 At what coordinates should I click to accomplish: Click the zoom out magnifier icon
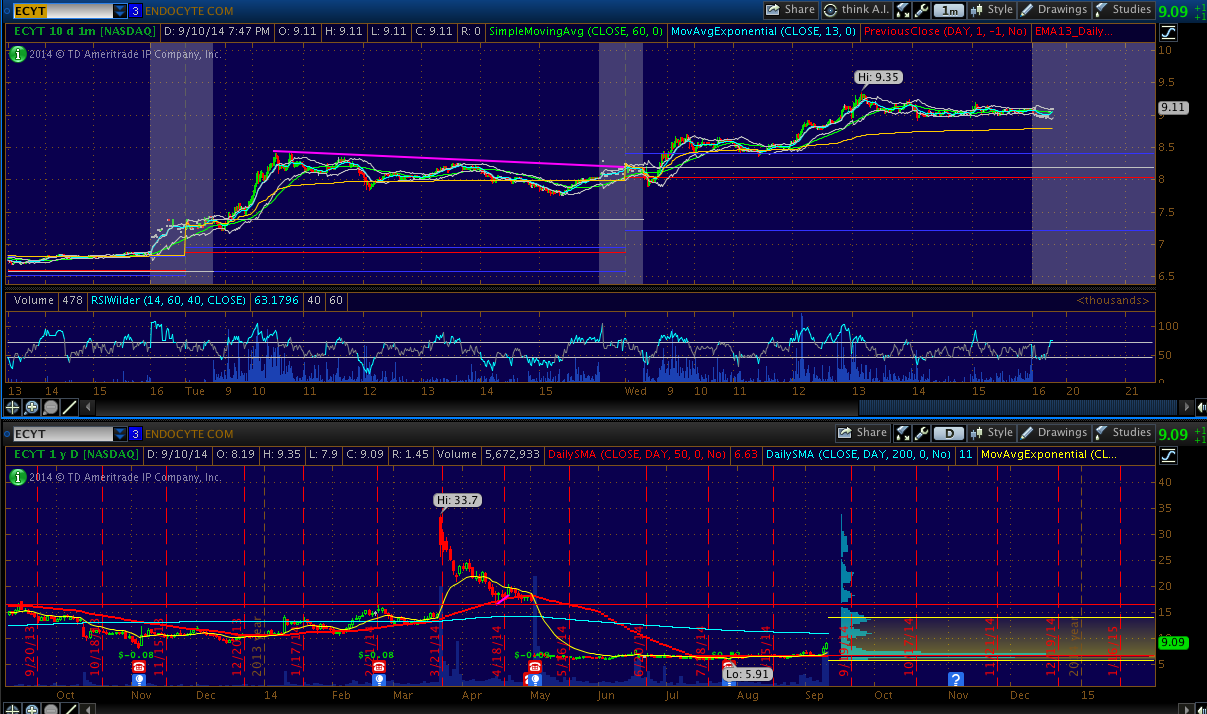point(50,408)
